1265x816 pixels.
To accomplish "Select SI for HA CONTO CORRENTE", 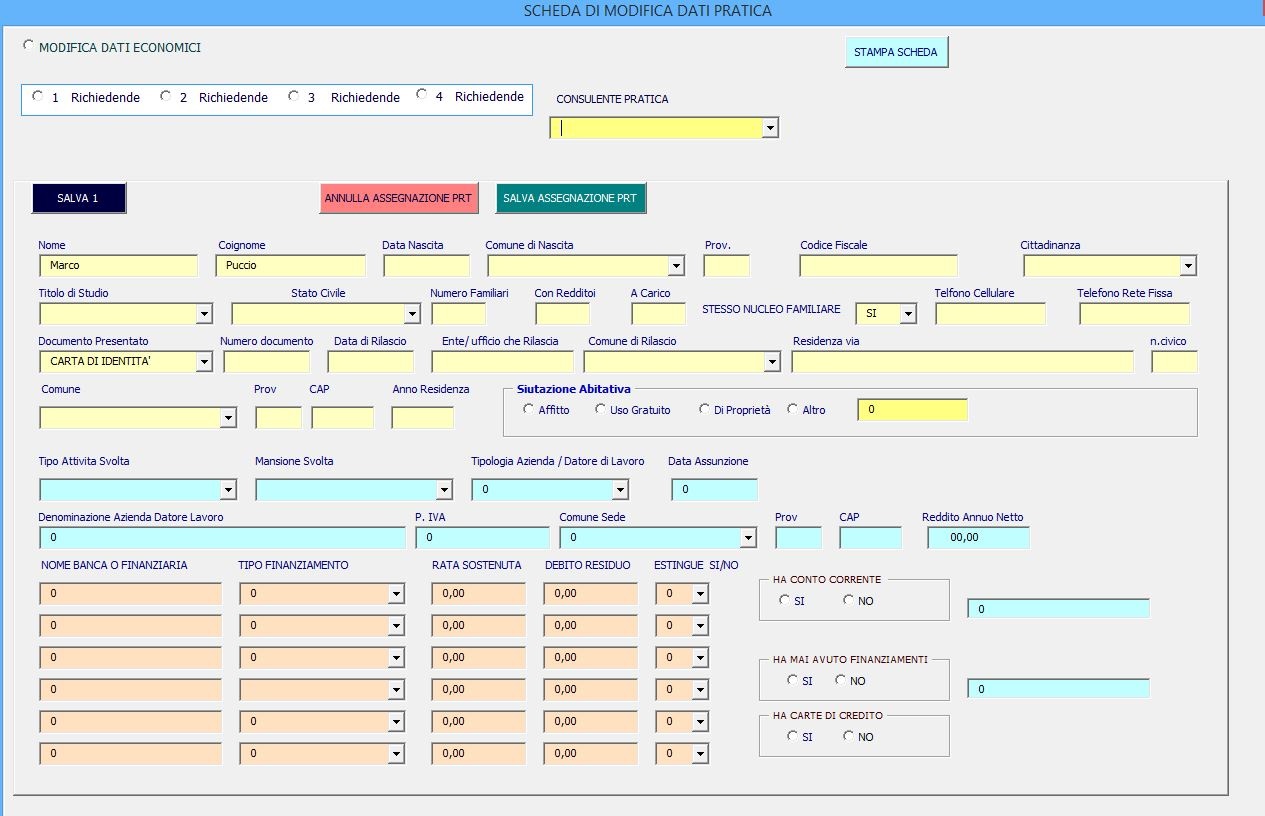I will [x=784, y=600].
